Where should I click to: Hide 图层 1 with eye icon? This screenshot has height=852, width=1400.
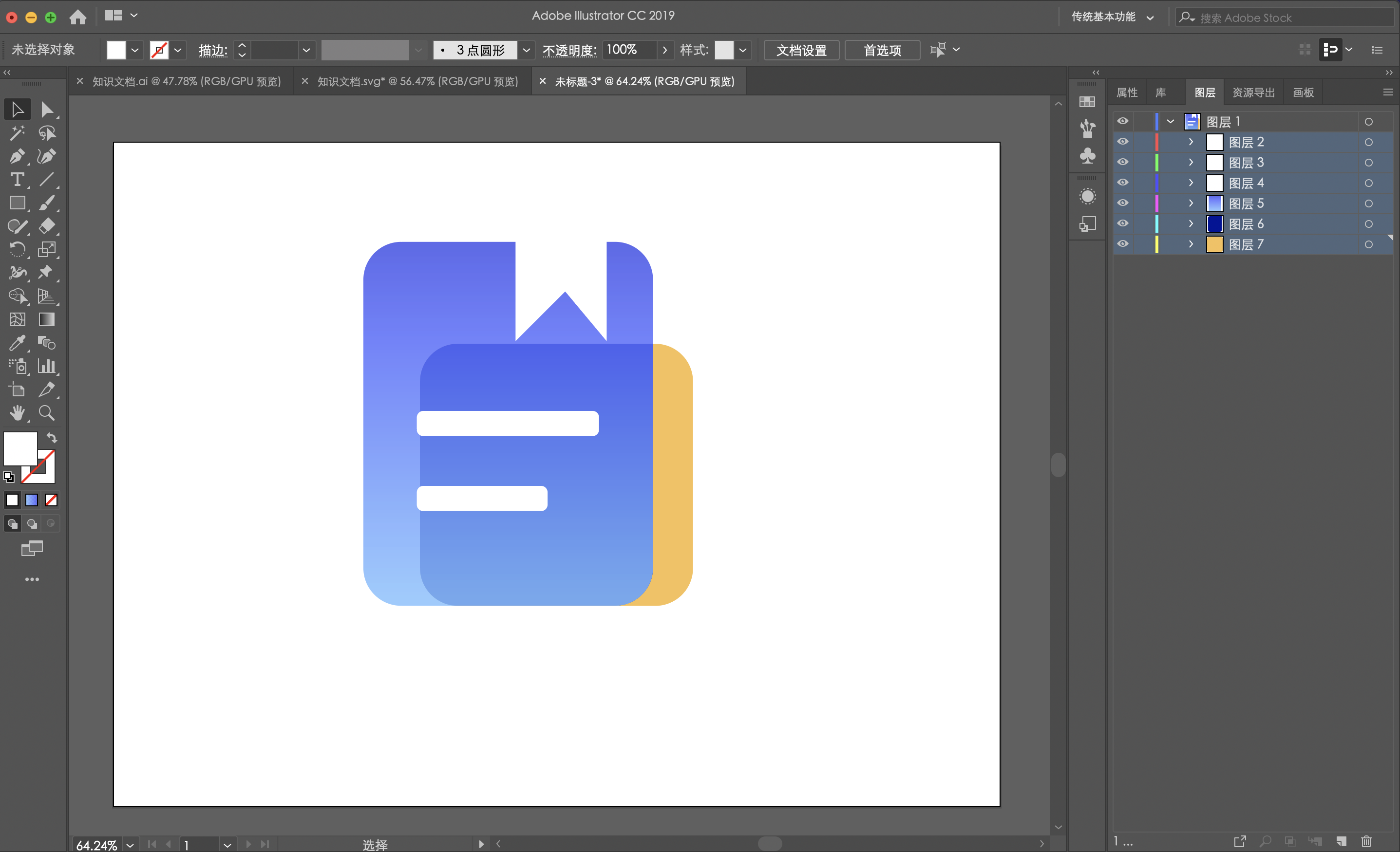[x=1123, y=121]
